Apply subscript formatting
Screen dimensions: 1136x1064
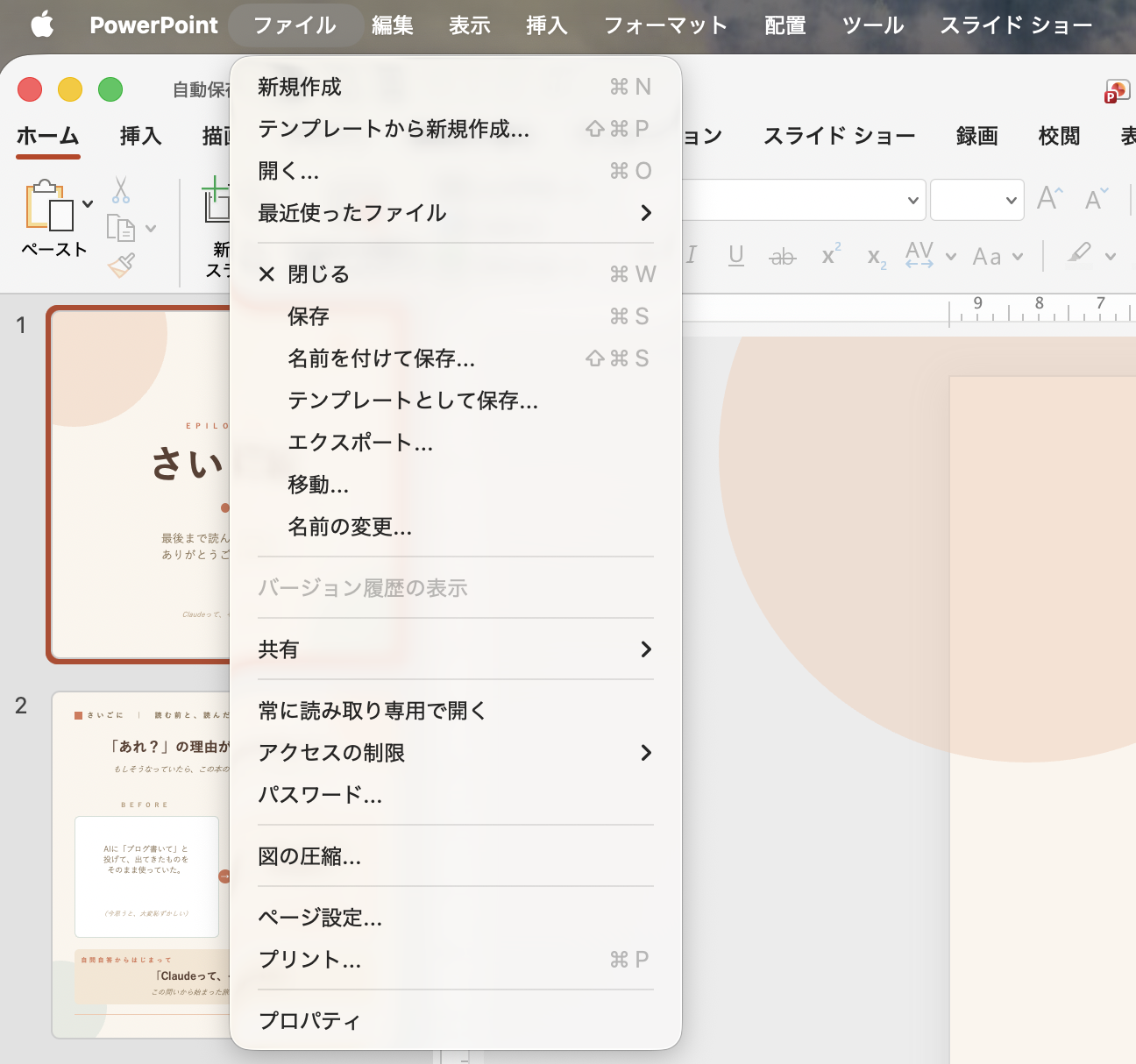tap(877, 257)
